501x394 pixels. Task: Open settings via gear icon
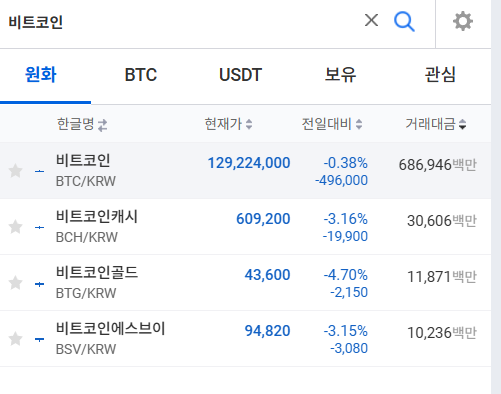(x=463, y=21)
